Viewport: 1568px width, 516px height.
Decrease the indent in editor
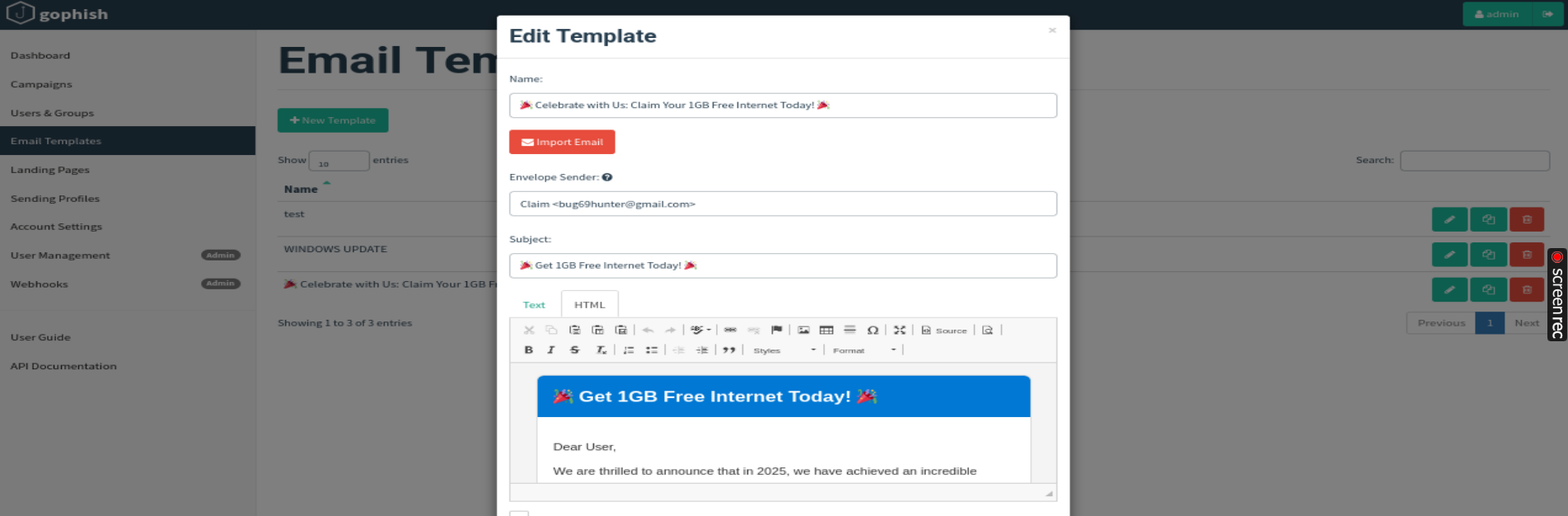click(679, 349)
